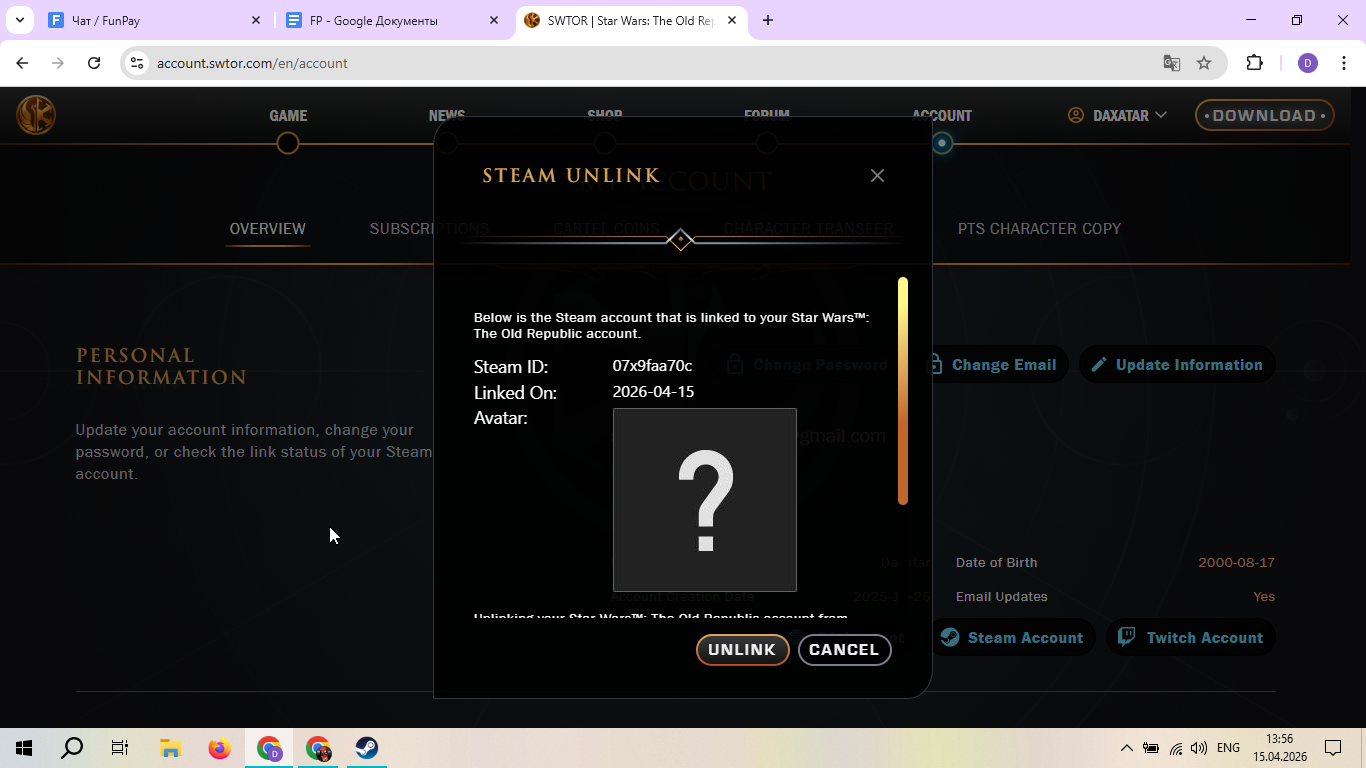Click the Steam ID value 07x9faa70c

652,366
